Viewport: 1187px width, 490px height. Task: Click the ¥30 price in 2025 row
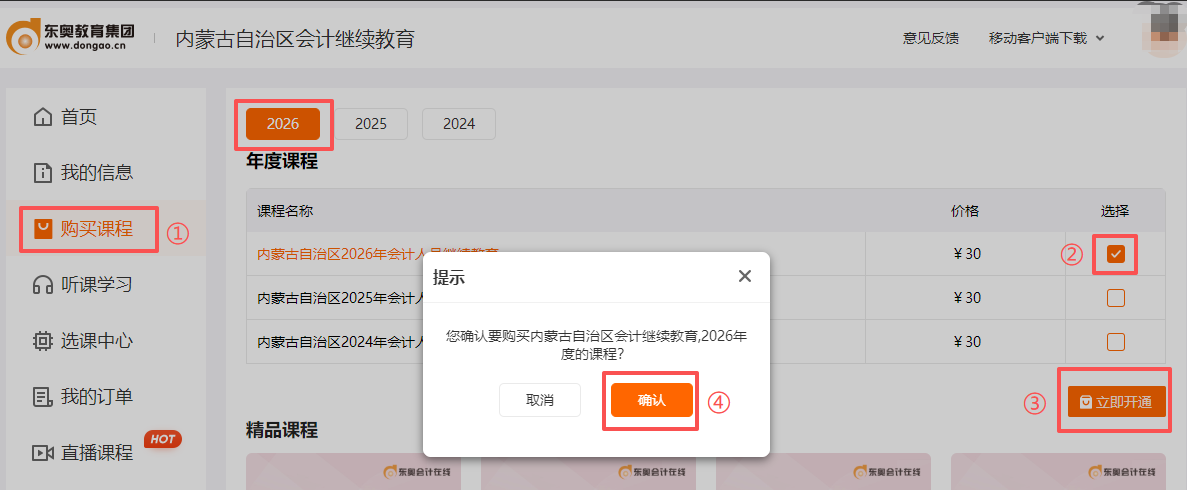point(967,298)
